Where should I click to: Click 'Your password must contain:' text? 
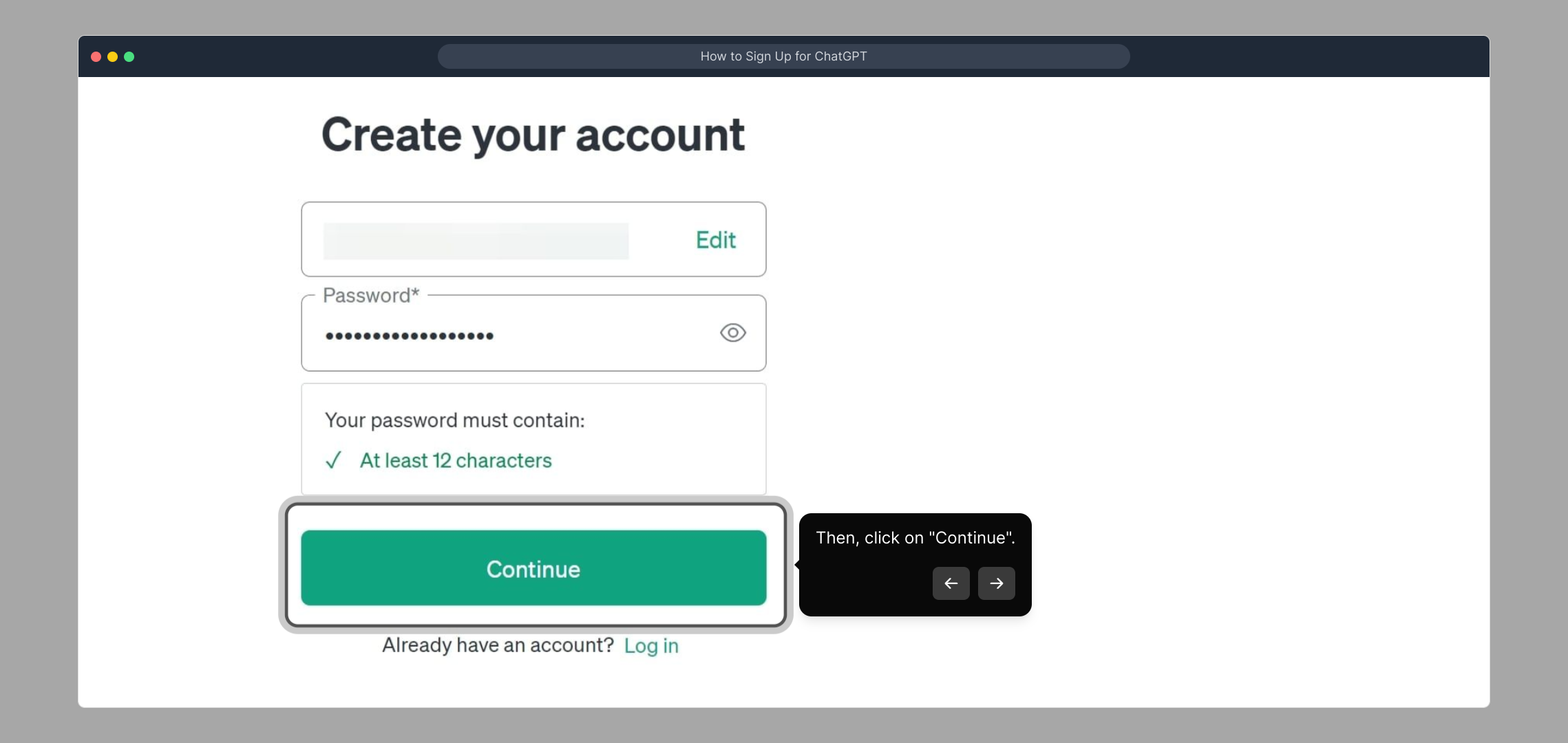click(x=454, y=420)
